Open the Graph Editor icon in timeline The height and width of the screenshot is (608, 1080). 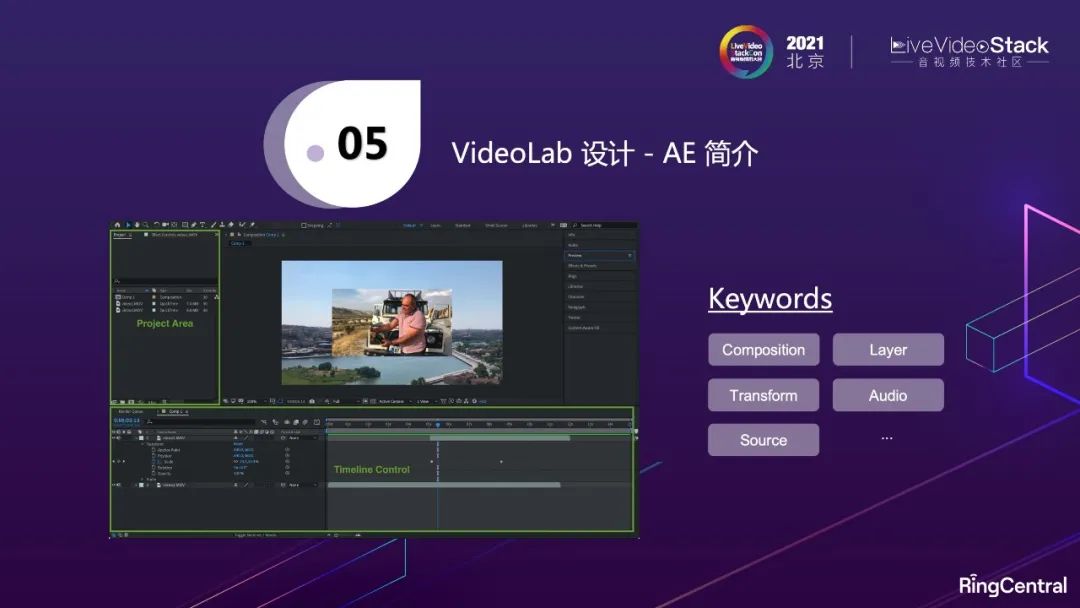coord(317,422)
